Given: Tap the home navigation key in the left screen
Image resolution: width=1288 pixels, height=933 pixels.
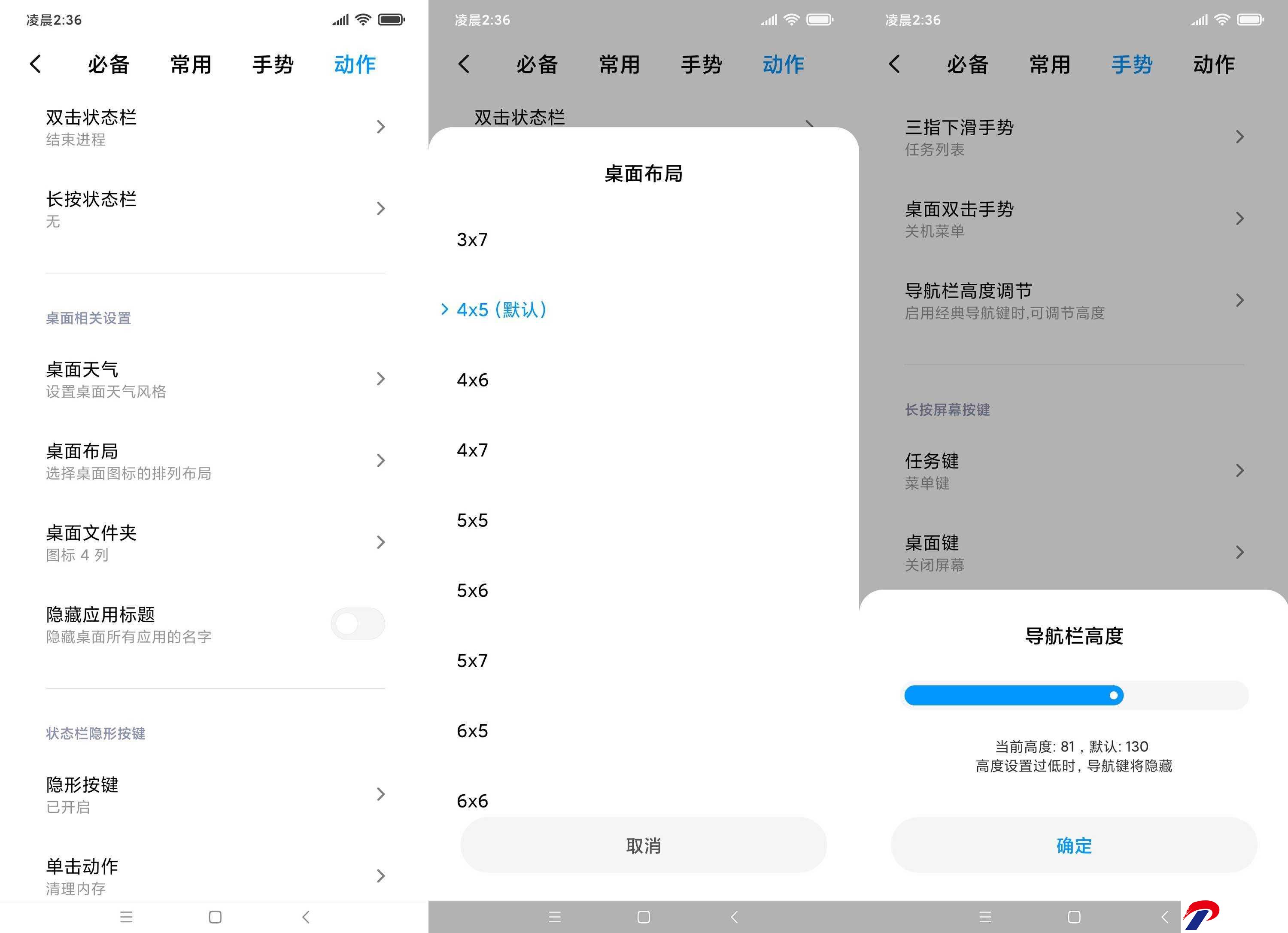Looking at the screenshot, I should tap(215, 917).
